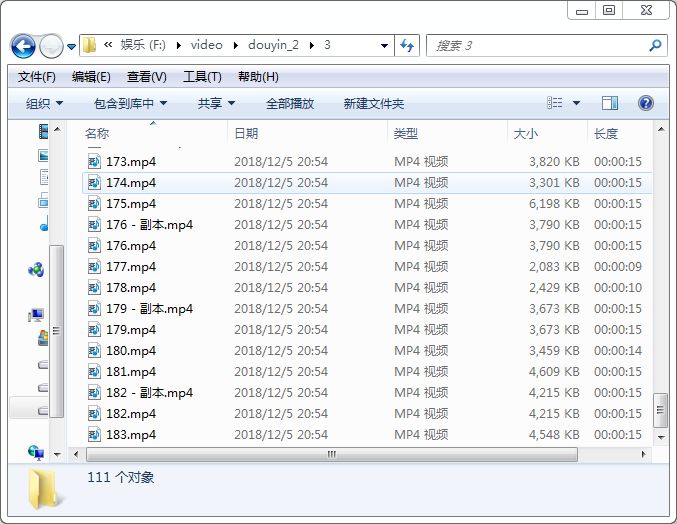
Task: Click the change view icon in toolbar
Action: [555, 103]
